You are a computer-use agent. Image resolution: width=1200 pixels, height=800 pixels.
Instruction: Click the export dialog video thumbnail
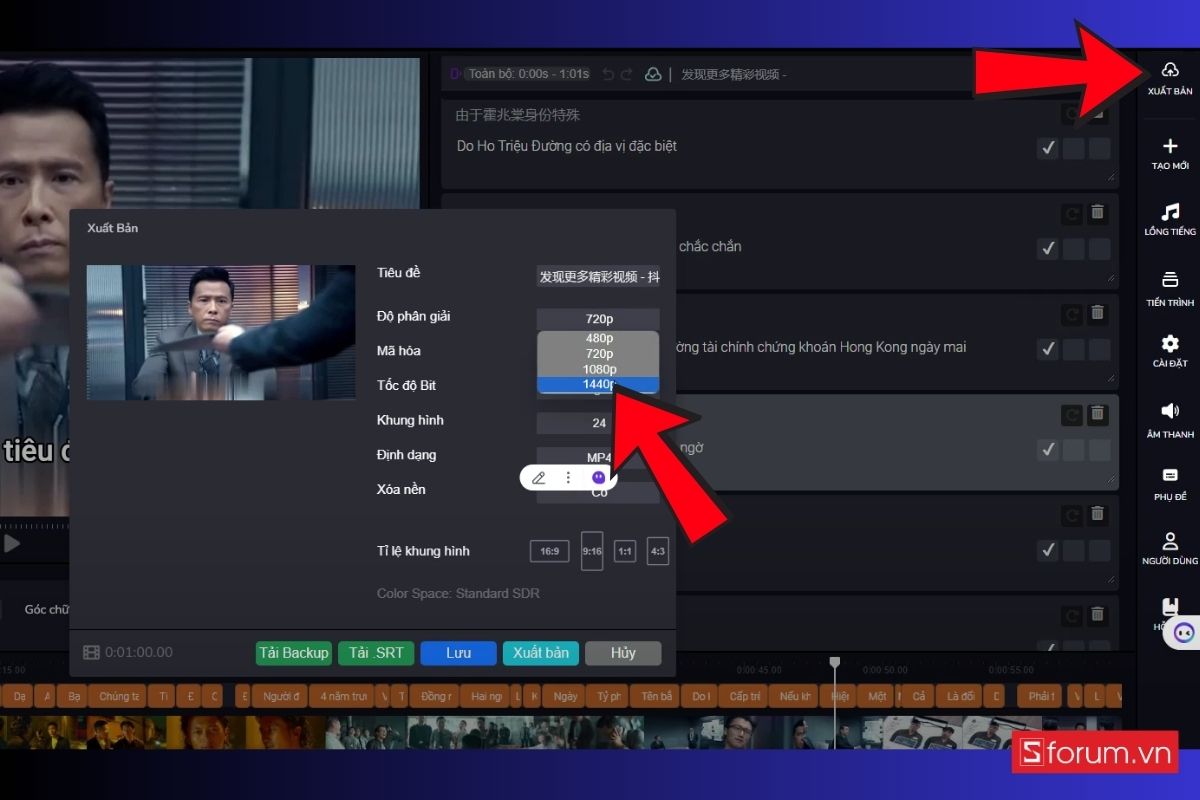pos(221,332)
